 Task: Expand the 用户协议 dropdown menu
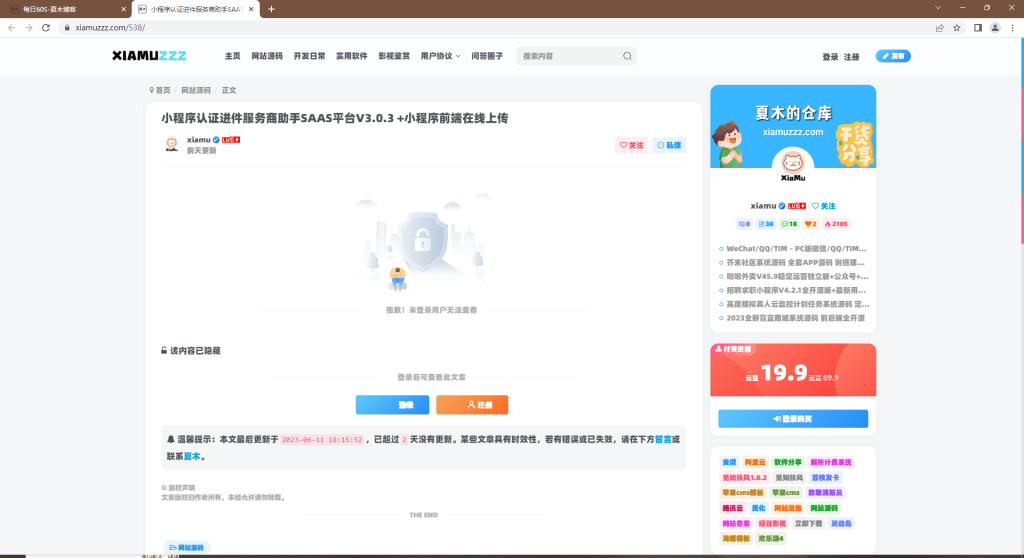pos(440,56)
